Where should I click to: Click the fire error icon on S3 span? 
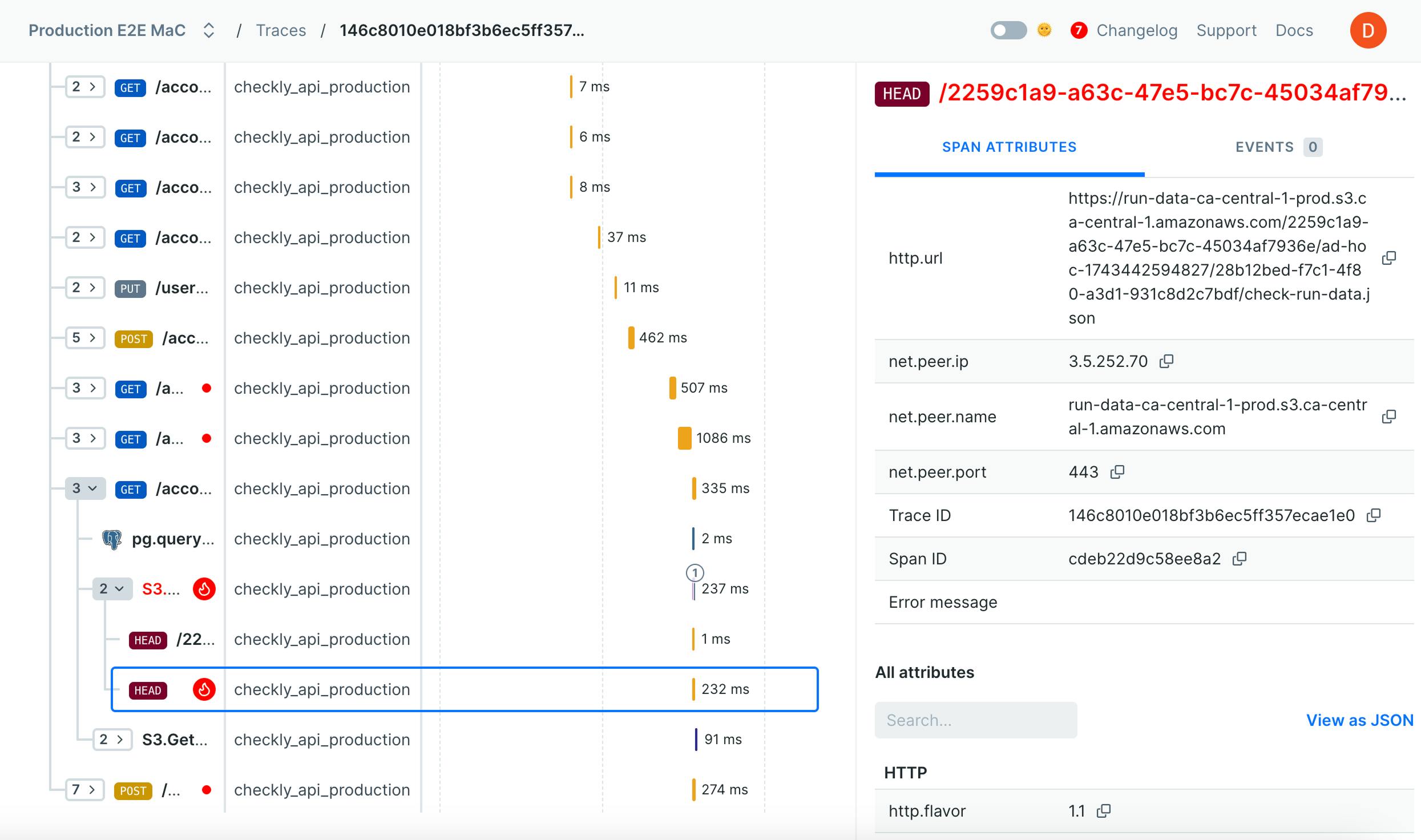(204, 589)
